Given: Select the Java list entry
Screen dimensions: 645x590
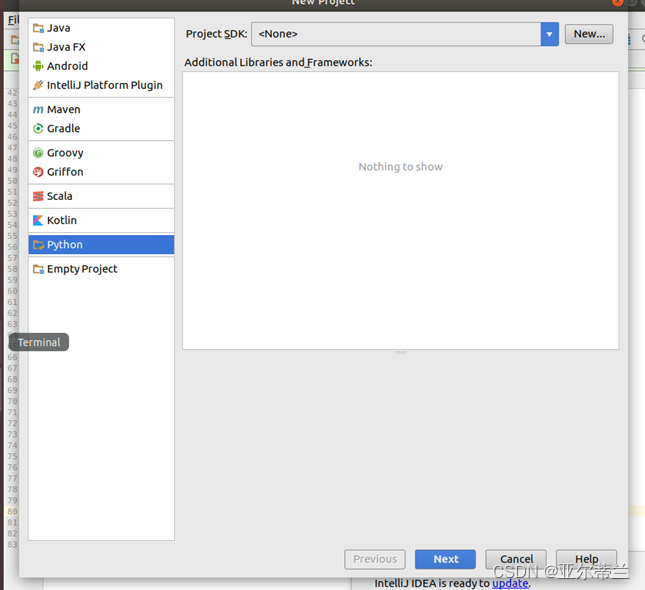Looking at the screenshot, I should tap(101, 28).
